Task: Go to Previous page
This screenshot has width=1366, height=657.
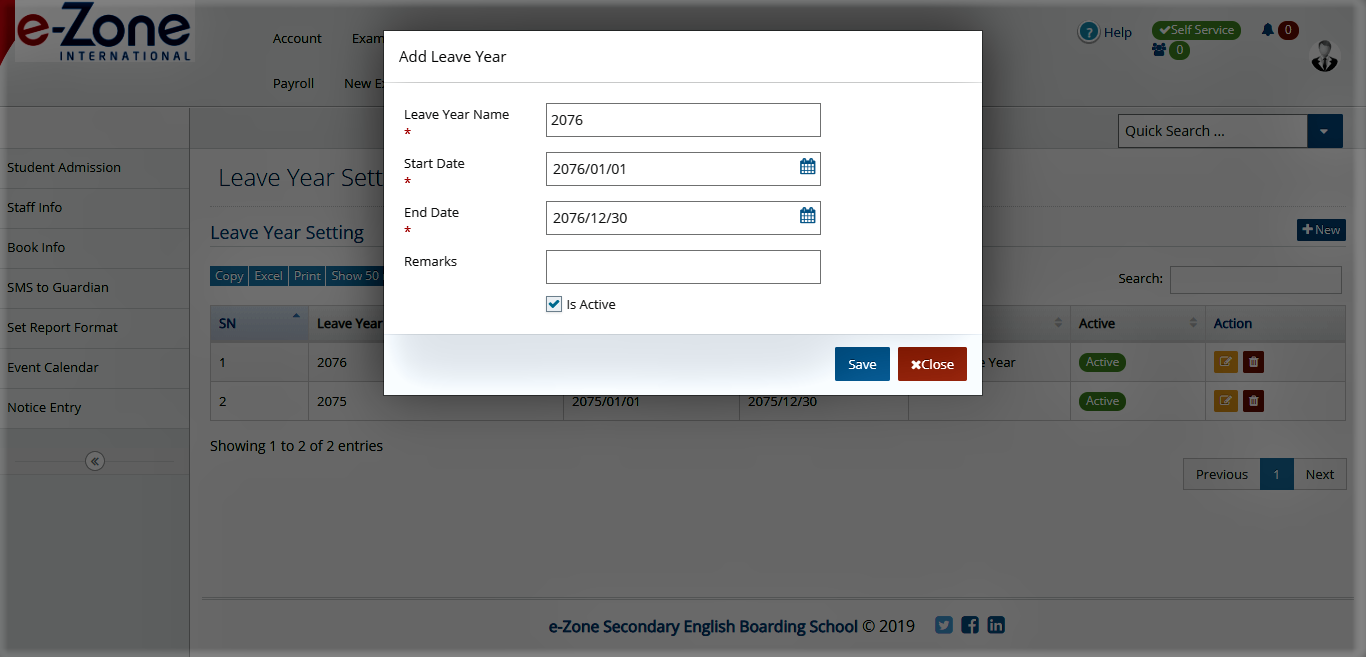Action: coord(1222,474)
